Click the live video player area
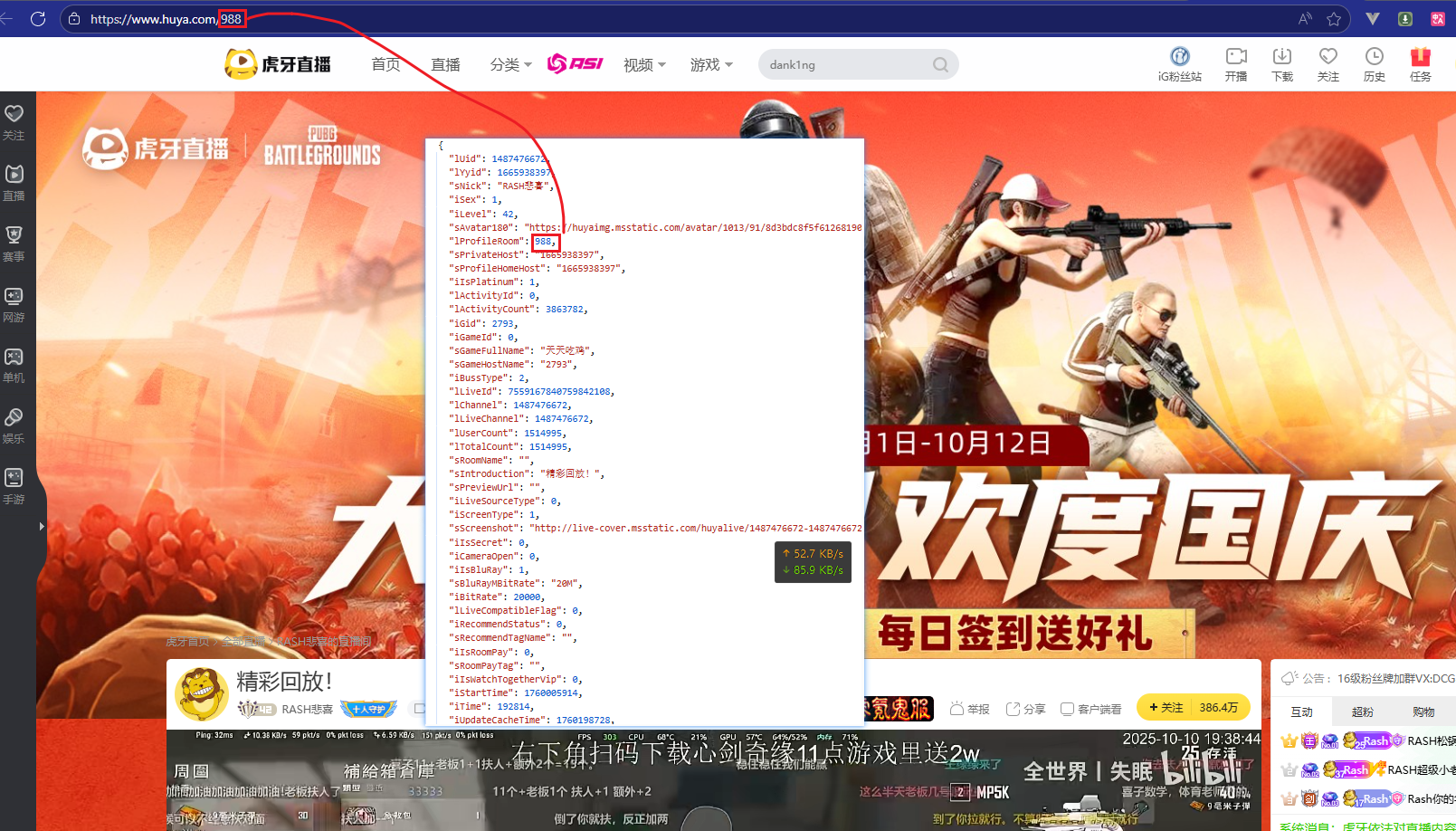Viewport: 1456px width, 831px height. coord(713,780)
